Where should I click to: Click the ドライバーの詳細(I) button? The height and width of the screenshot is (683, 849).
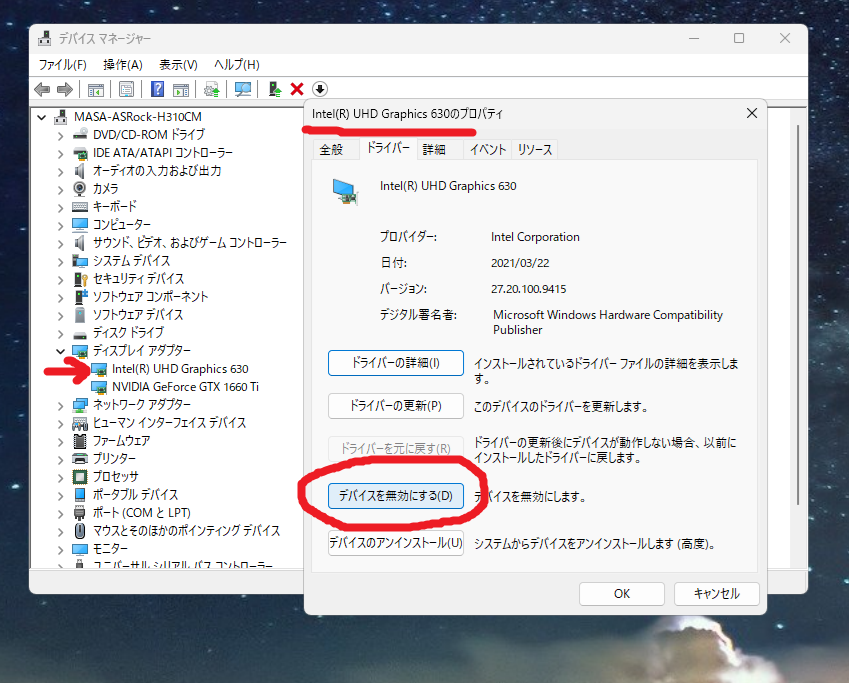click(394, 363)
